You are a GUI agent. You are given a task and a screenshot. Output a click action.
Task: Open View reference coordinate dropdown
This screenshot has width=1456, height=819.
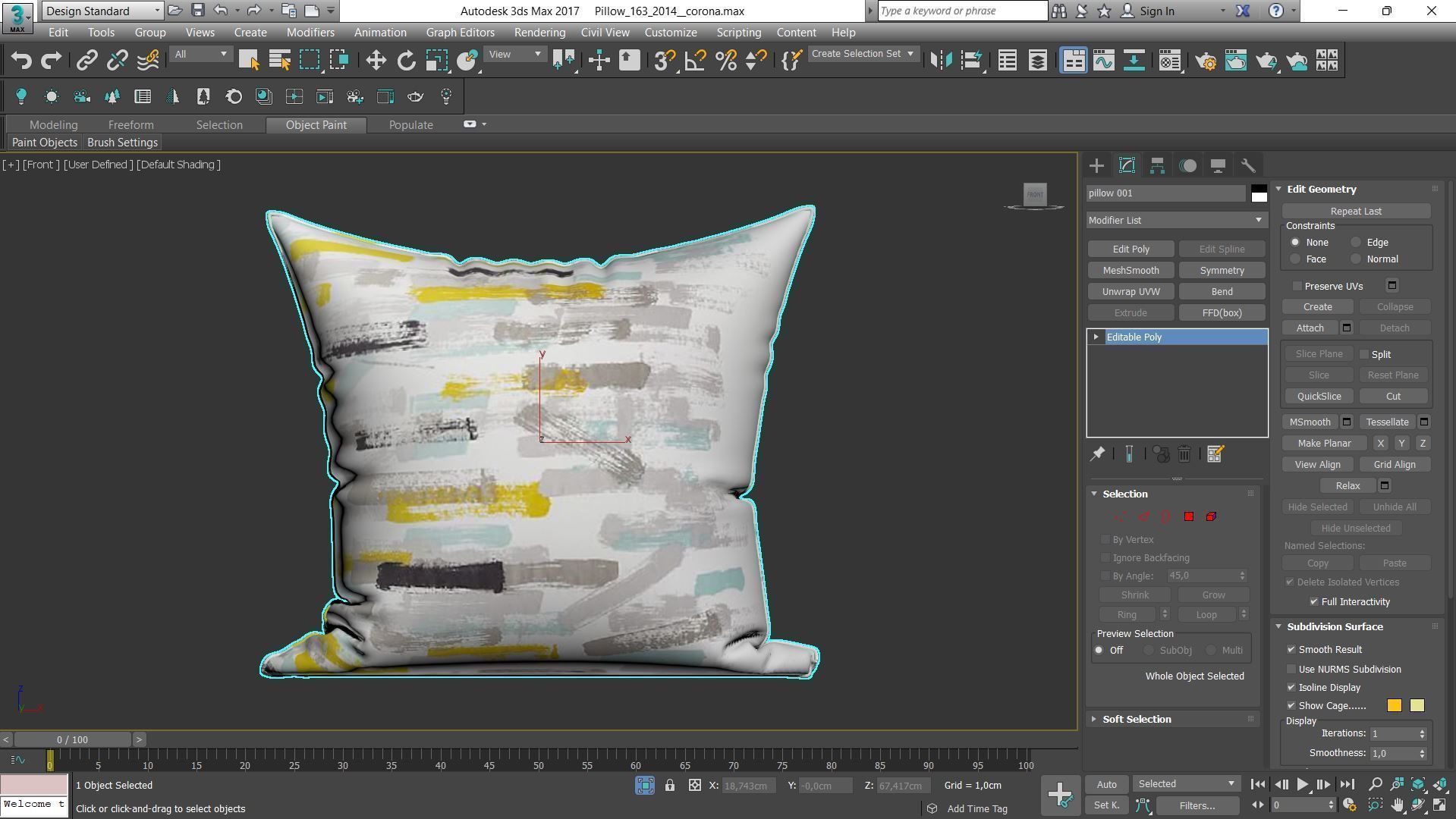(514, 54)
